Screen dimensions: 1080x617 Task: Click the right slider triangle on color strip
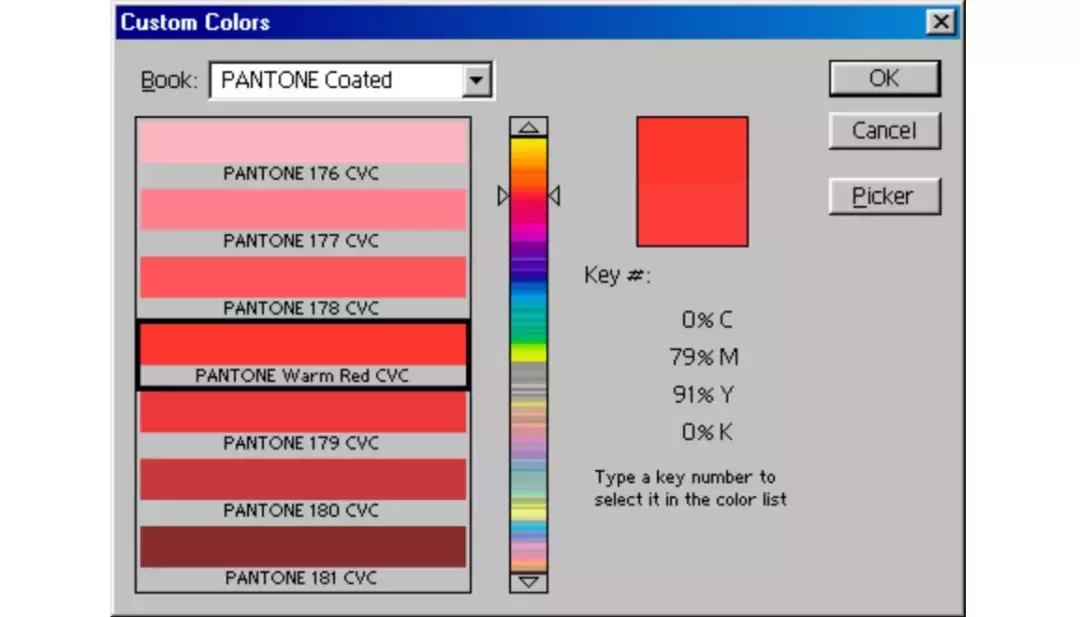coord(554,196)
